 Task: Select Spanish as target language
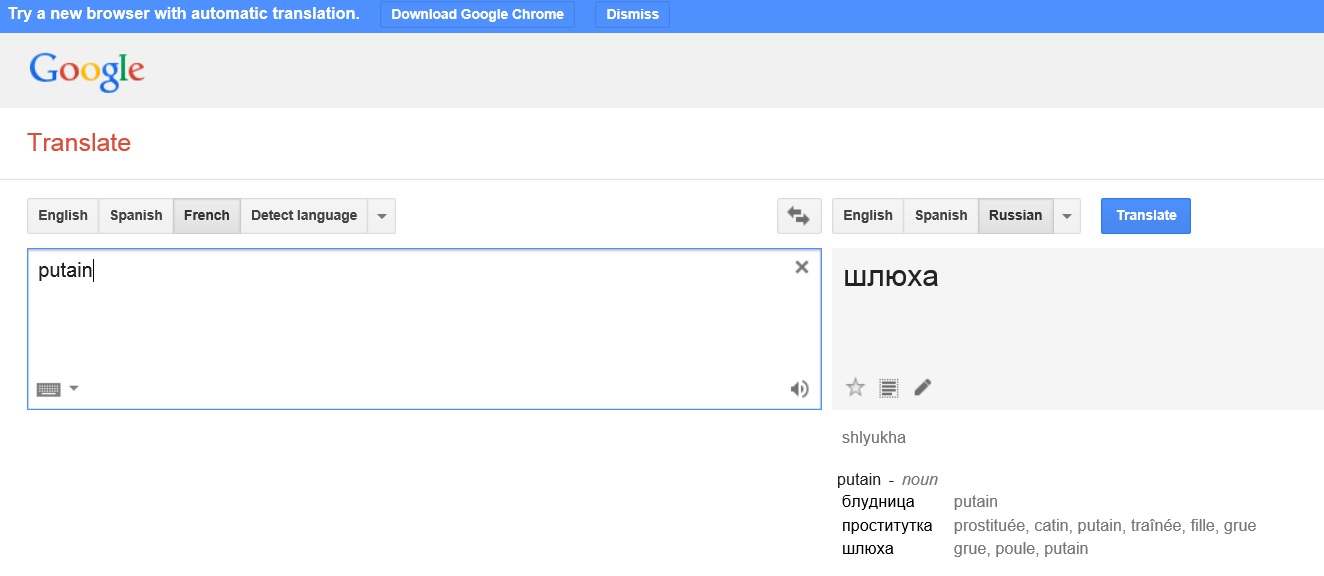click(x=940, y=215)
